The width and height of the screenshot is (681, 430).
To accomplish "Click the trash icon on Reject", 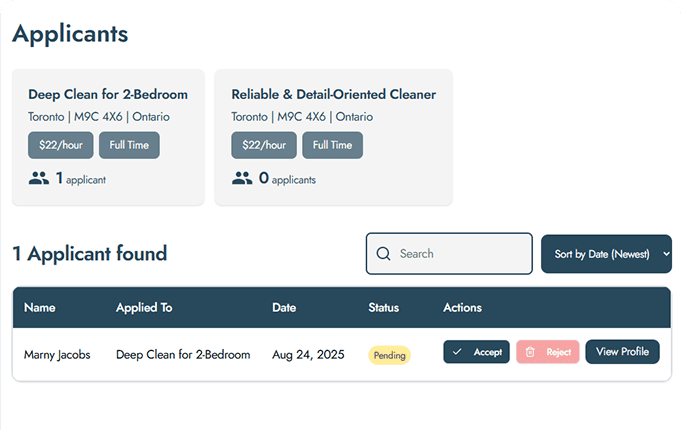I will pyautogui.click(x=531, y=352).
